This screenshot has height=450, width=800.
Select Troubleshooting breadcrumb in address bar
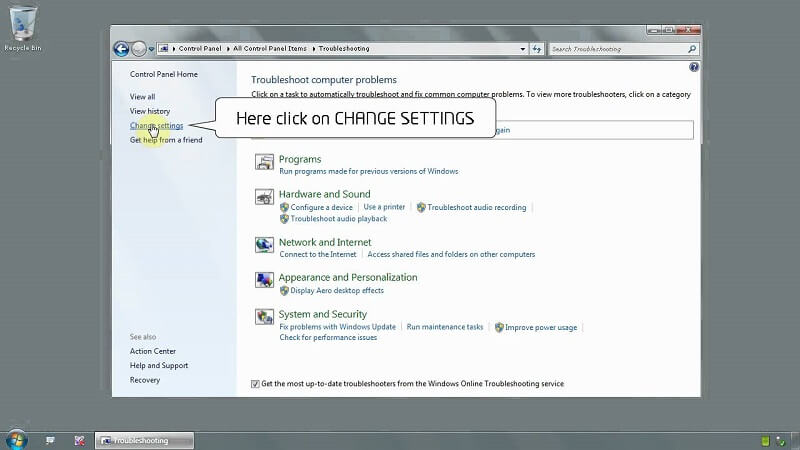[x=344, y=48]
